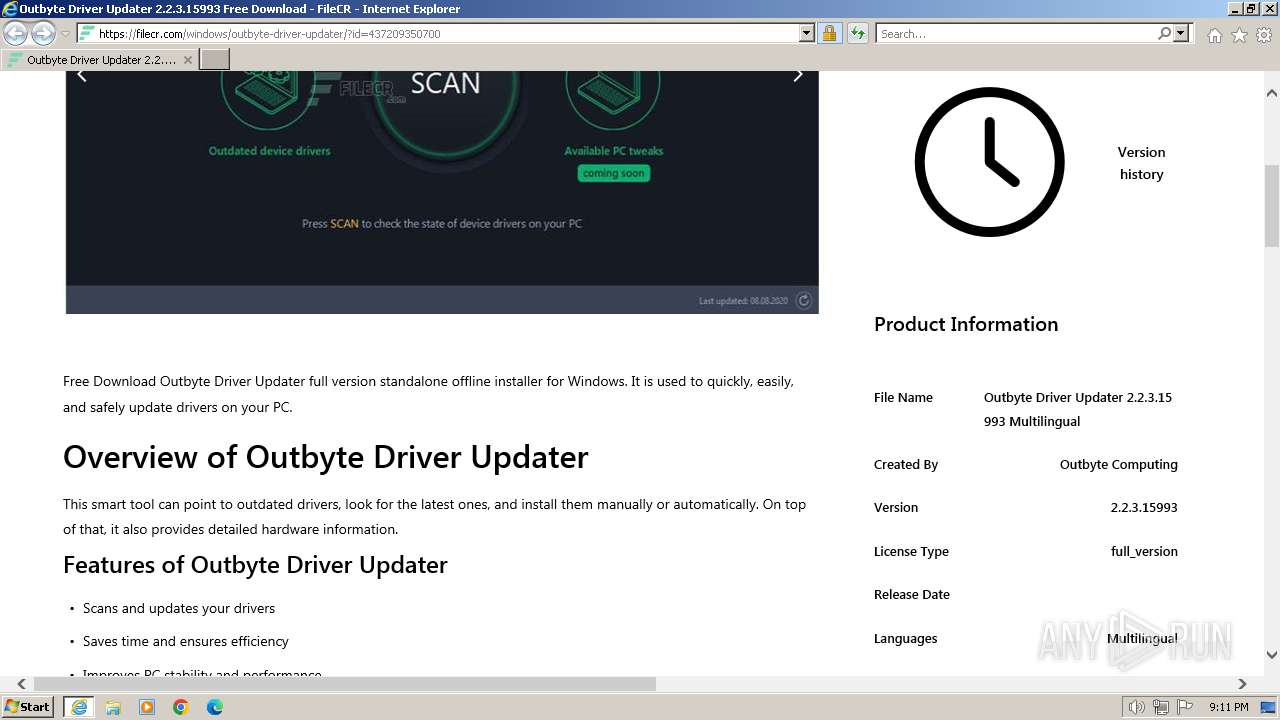Click license type value full_version
The width and height of the screenshot is (1280, 720).
point(1144,551)
